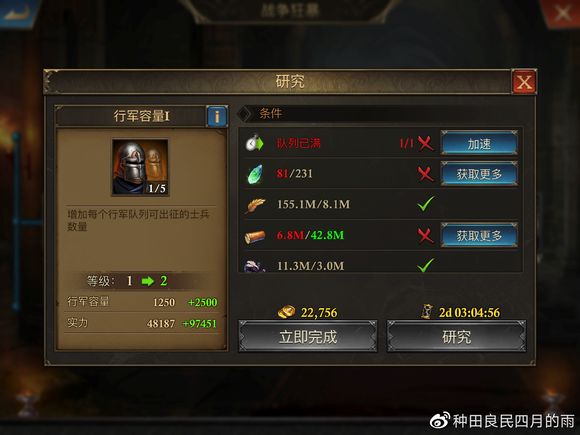This screenshot has width=580, height=435.
Task: Select the green checkmark on the food row
Action: [x=426, y=204]
